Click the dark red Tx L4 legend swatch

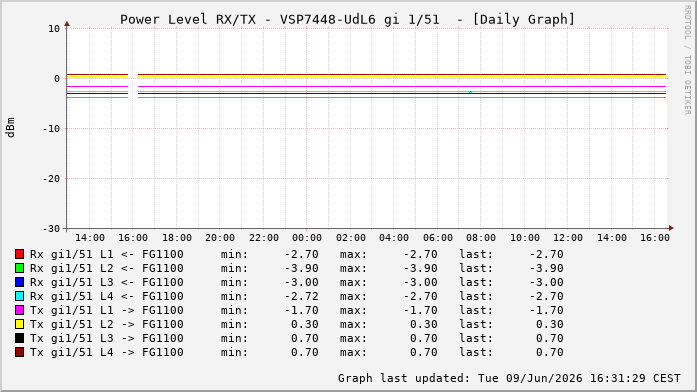tap(19, 352)
